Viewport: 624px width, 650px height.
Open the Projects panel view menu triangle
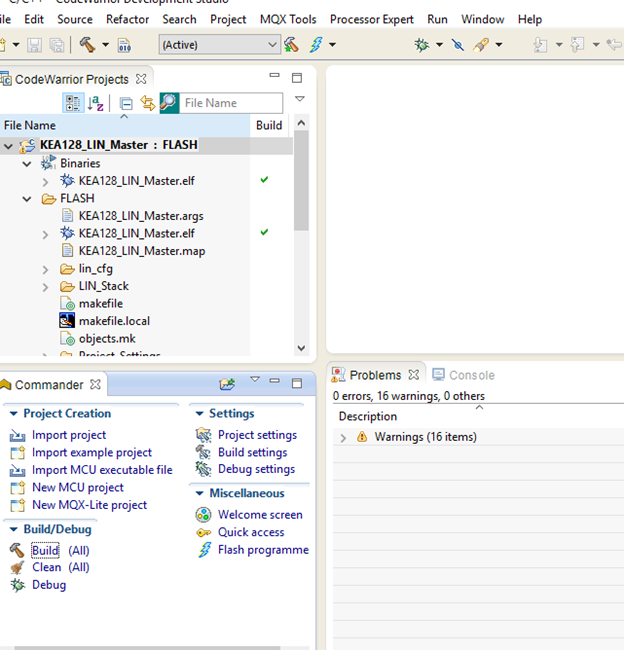(x=300, y=99)
